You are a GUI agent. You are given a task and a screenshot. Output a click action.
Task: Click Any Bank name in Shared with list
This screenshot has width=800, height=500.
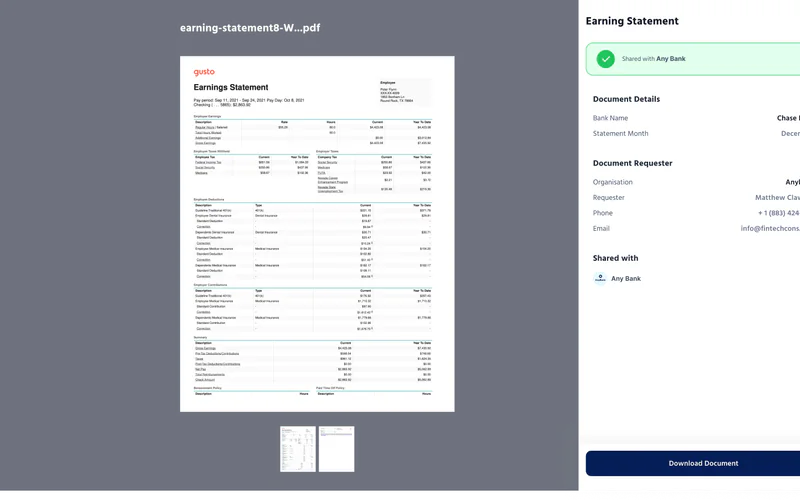tap(626, 279)
